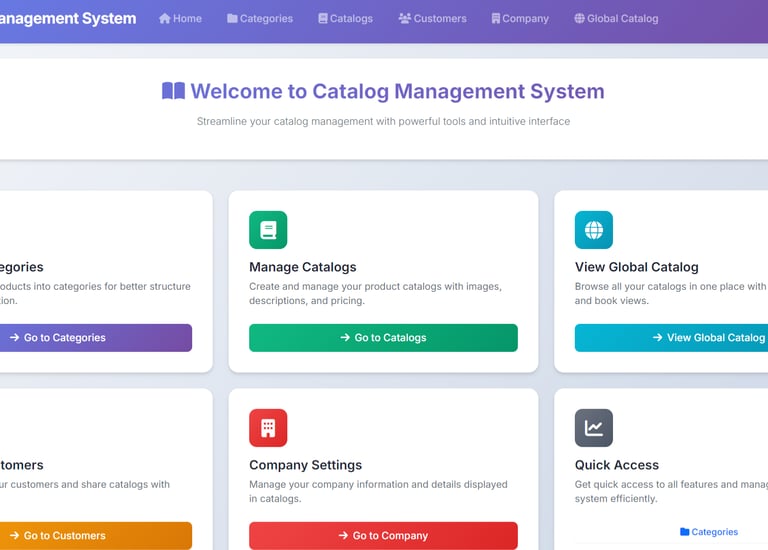Click the Quick Access card title
This screenshot has height=550, width=768.
pos(617,465)
